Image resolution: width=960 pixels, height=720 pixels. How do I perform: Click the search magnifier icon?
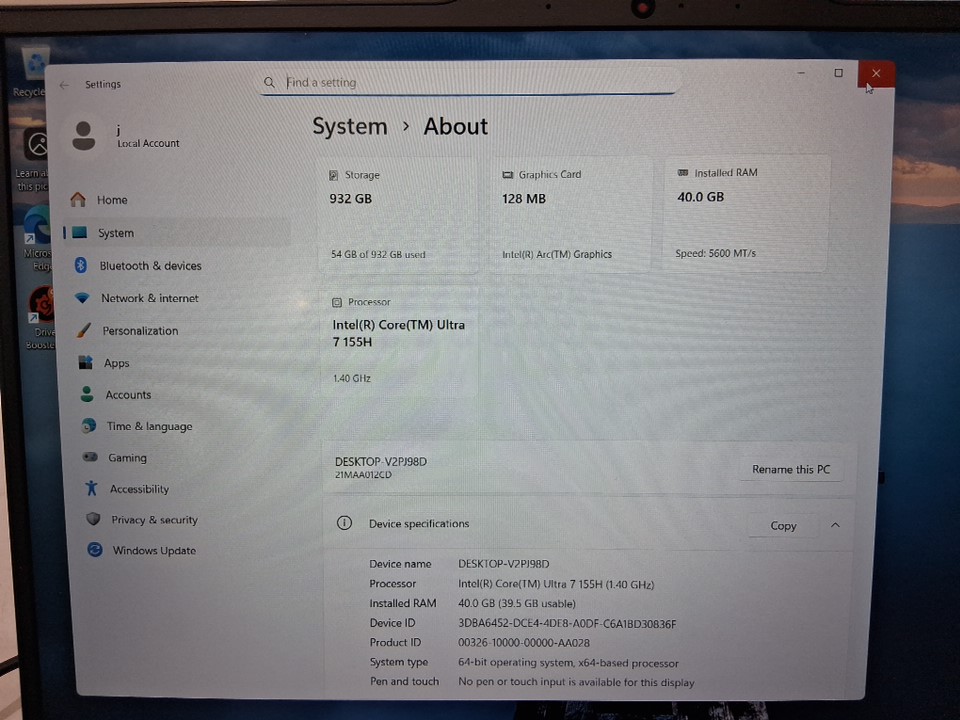(270, 83)
